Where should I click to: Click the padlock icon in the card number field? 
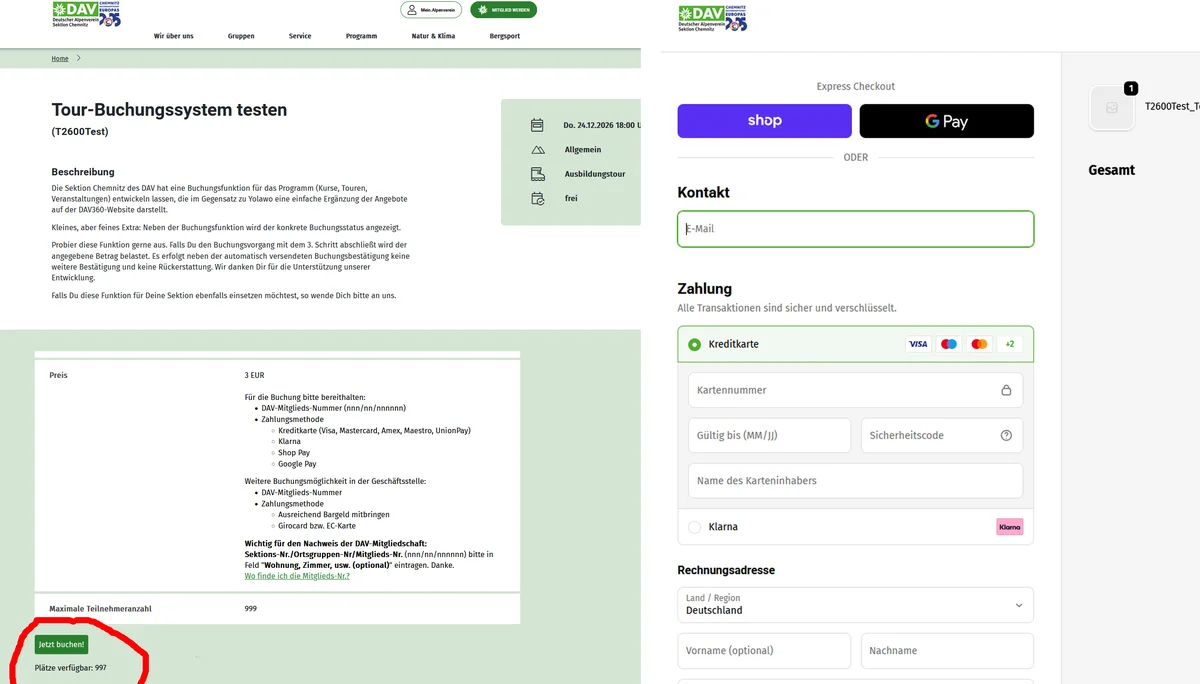1006,390
